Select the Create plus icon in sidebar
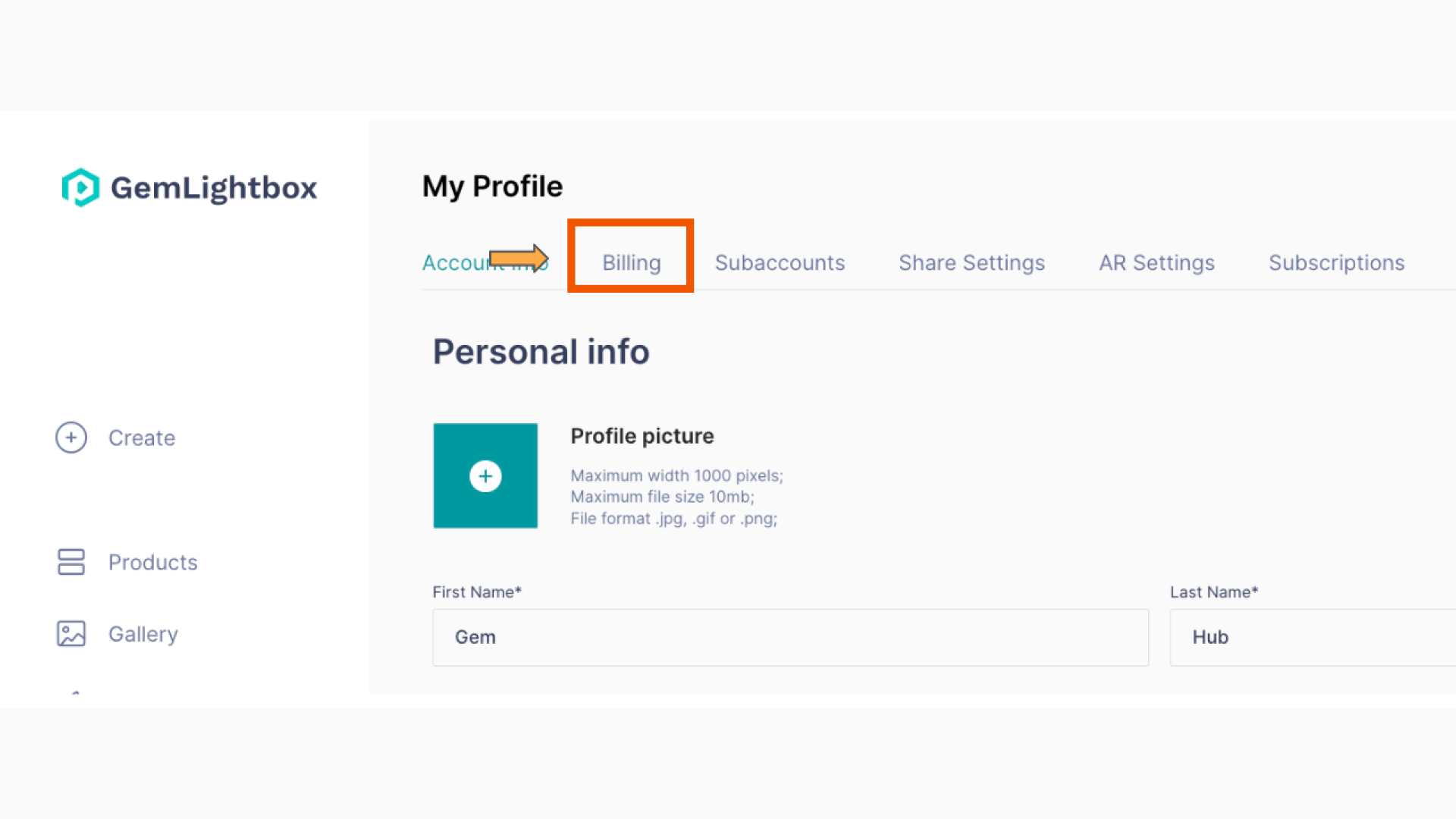This screenshot has width=1456, height=819. coord(71,438)
